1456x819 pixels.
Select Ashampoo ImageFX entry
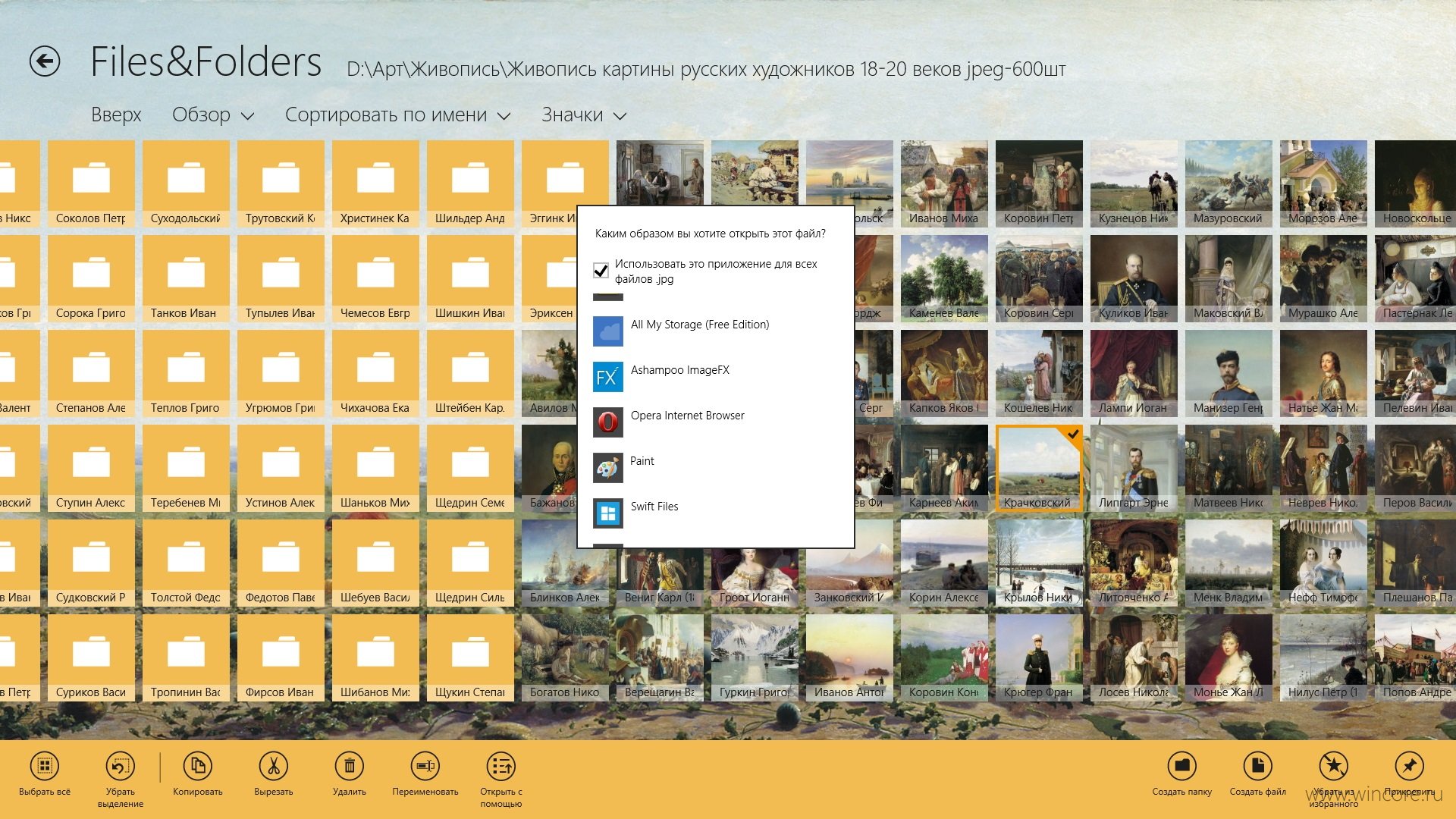tap(680, 370)
